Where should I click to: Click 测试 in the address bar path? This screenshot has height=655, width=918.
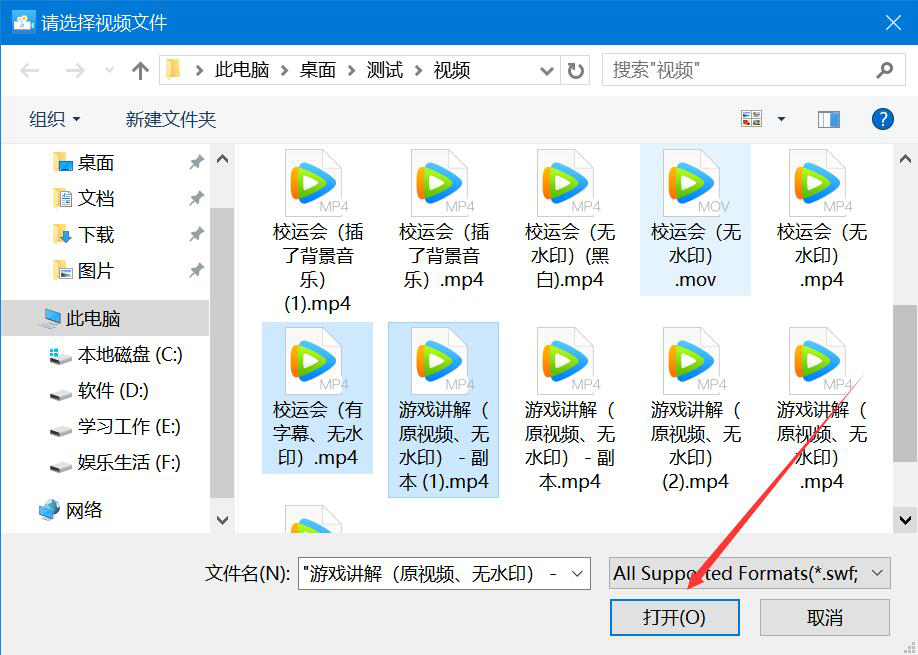click(385, 70)
